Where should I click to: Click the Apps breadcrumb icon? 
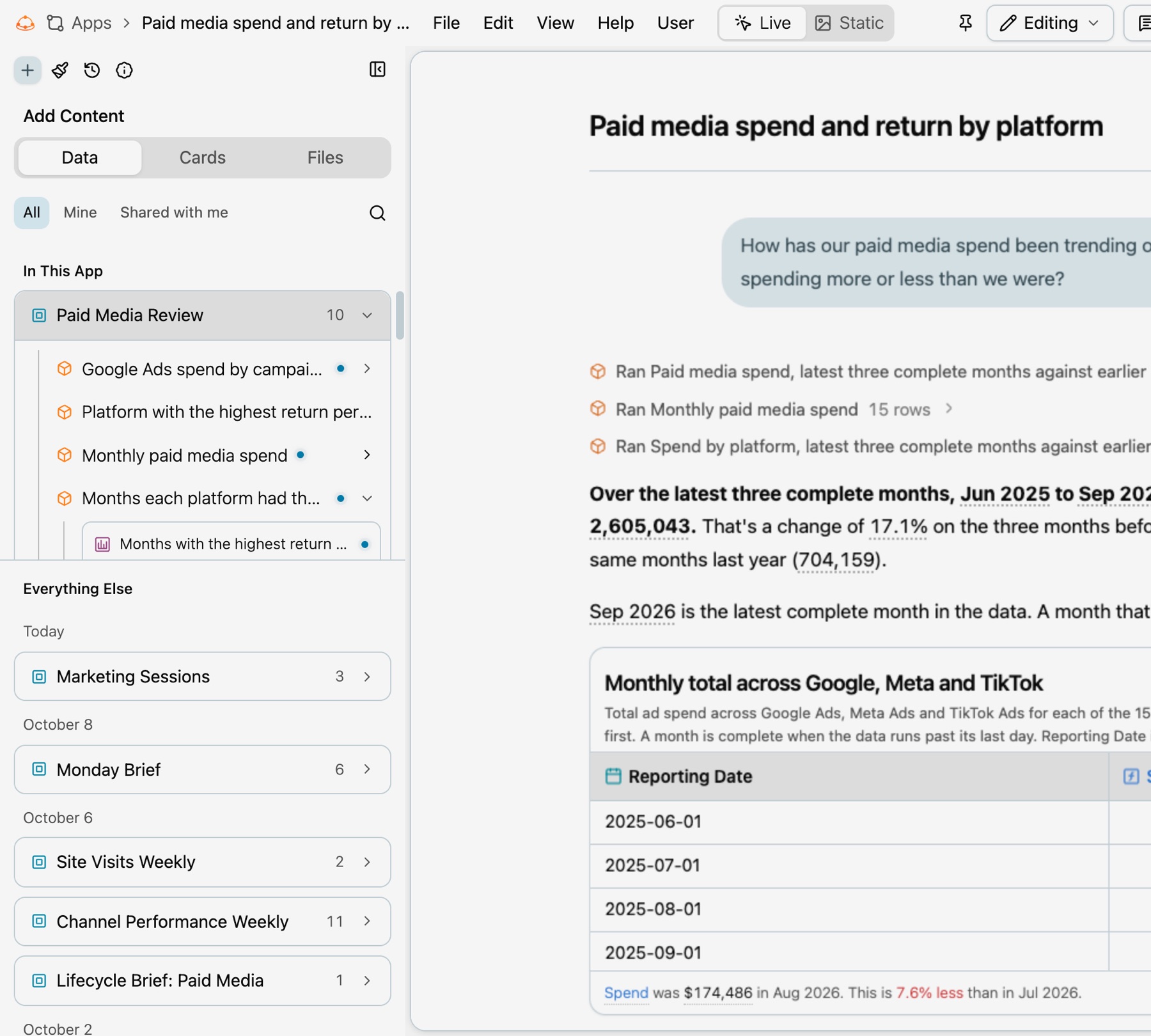click(56, 23)
